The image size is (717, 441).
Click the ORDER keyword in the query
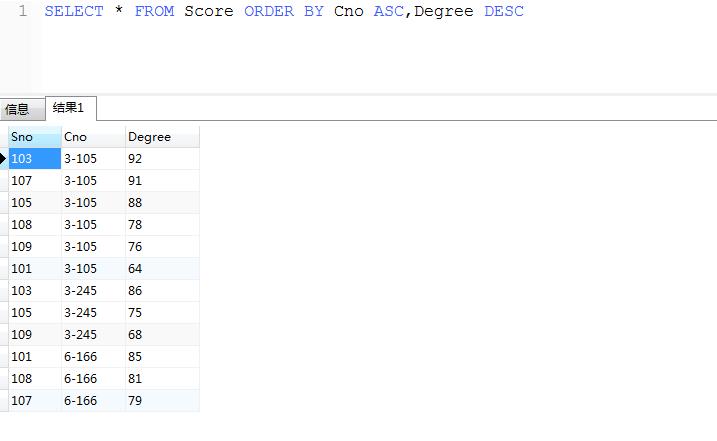269,11
